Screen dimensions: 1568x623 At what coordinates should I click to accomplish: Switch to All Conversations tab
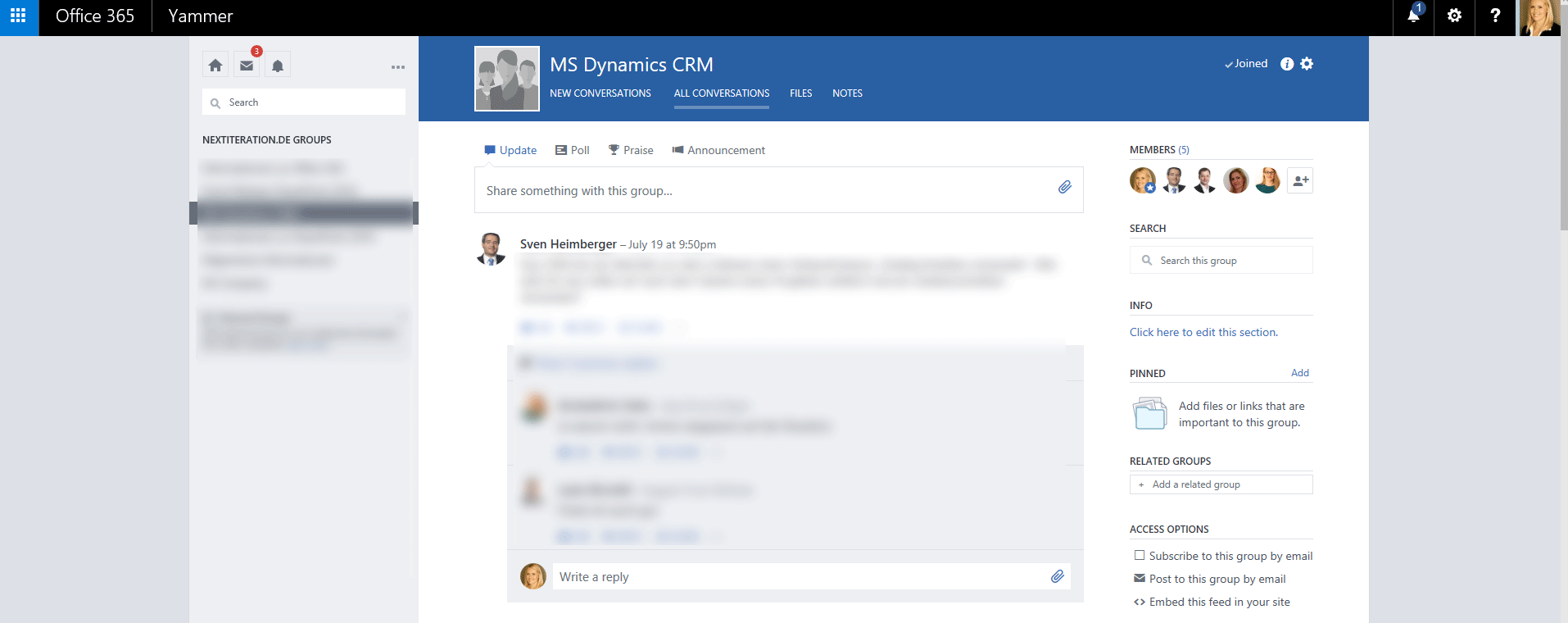point(722,93)
